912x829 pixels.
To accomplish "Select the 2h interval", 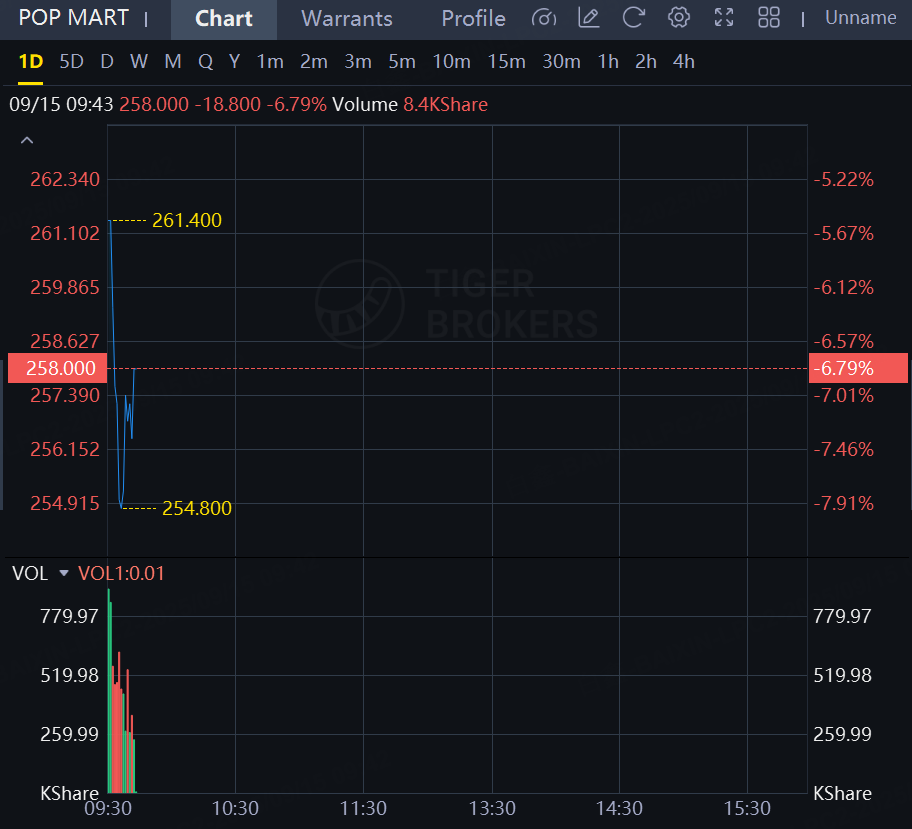I will [x=646, y=62].
